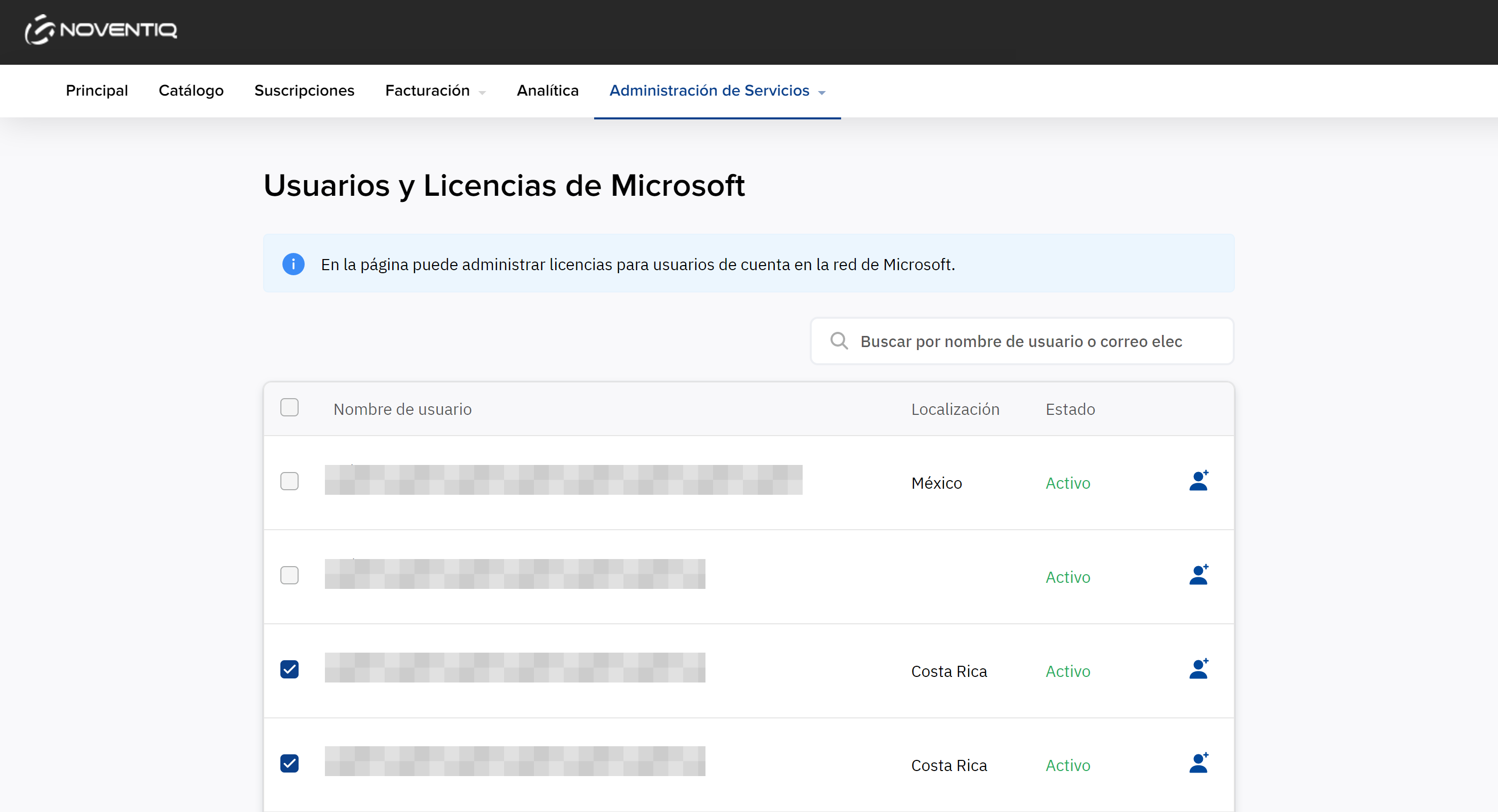Sort by Nombre de usuario column header
This screenshot has width=1498, height=812.
coord(402,409)
